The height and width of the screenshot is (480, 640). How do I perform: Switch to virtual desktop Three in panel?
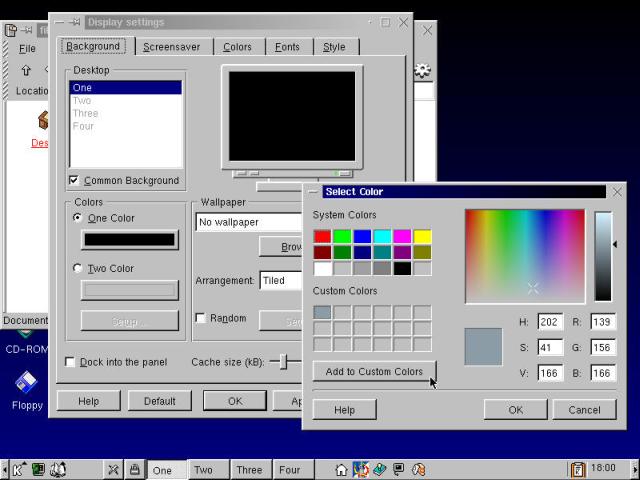pos(249,469)
